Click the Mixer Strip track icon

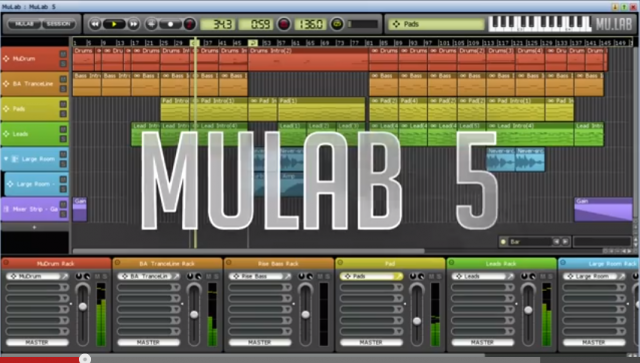tap(6, 209)
